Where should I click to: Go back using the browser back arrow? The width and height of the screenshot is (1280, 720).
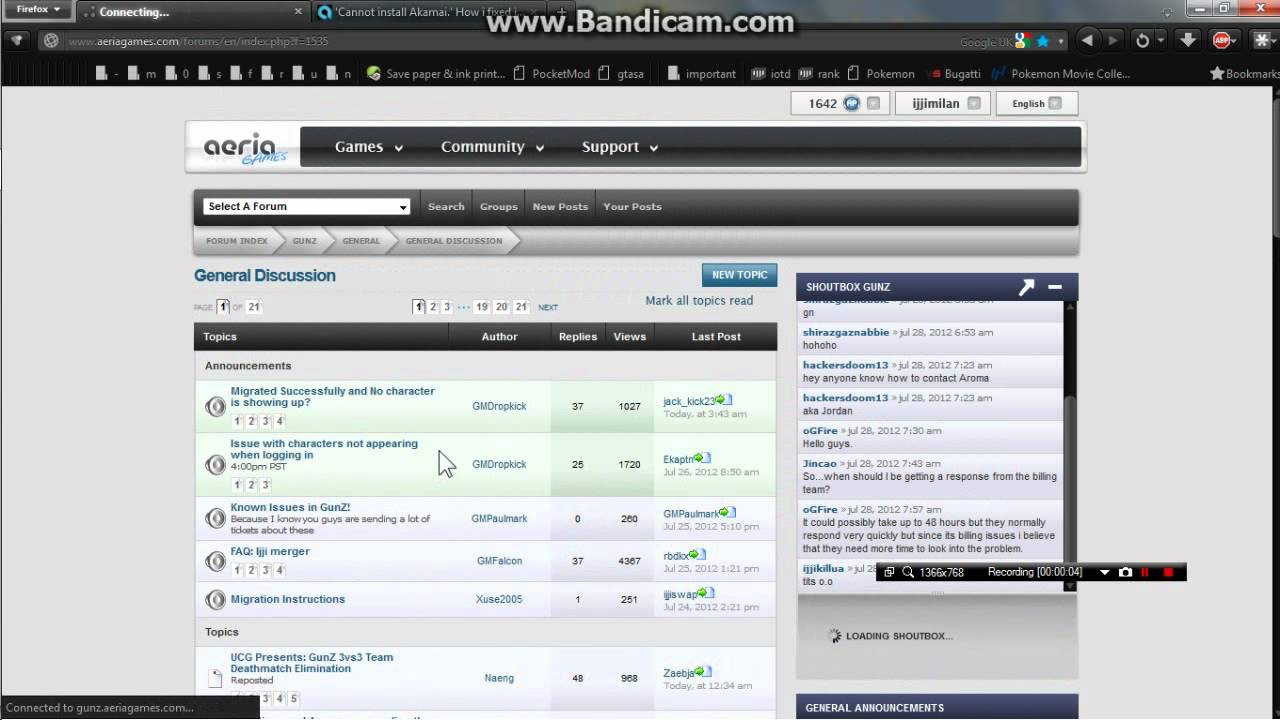1087,41
